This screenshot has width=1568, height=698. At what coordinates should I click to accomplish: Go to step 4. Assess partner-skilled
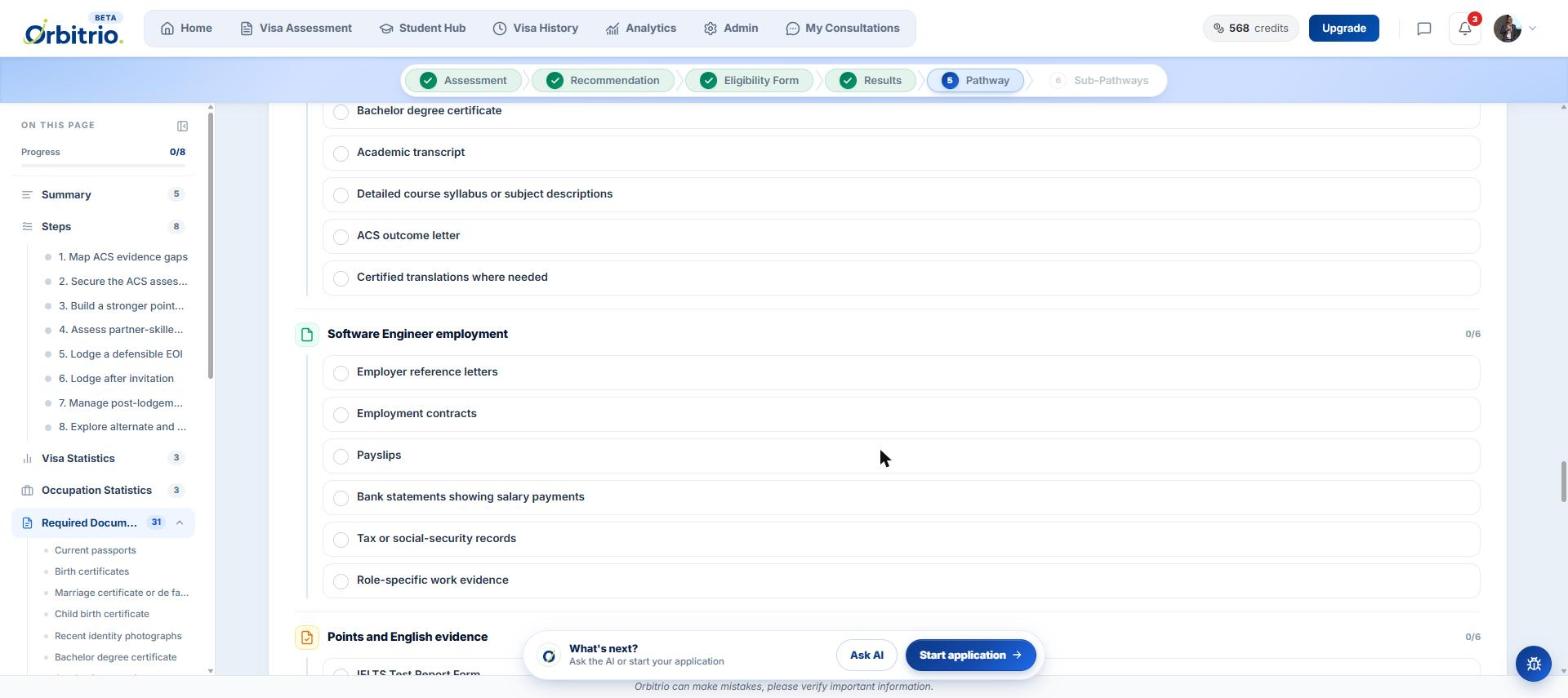[x=116, y=330]
